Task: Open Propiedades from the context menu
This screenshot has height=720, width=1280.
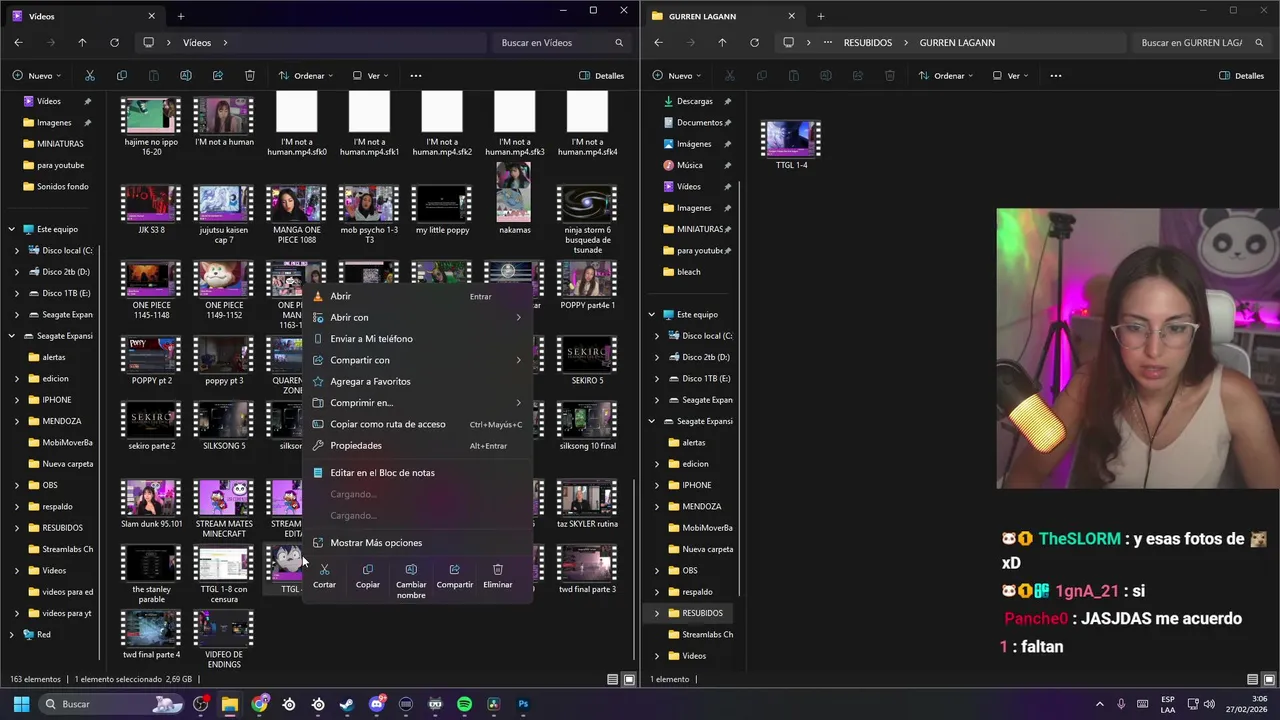Action: [417, 446]
